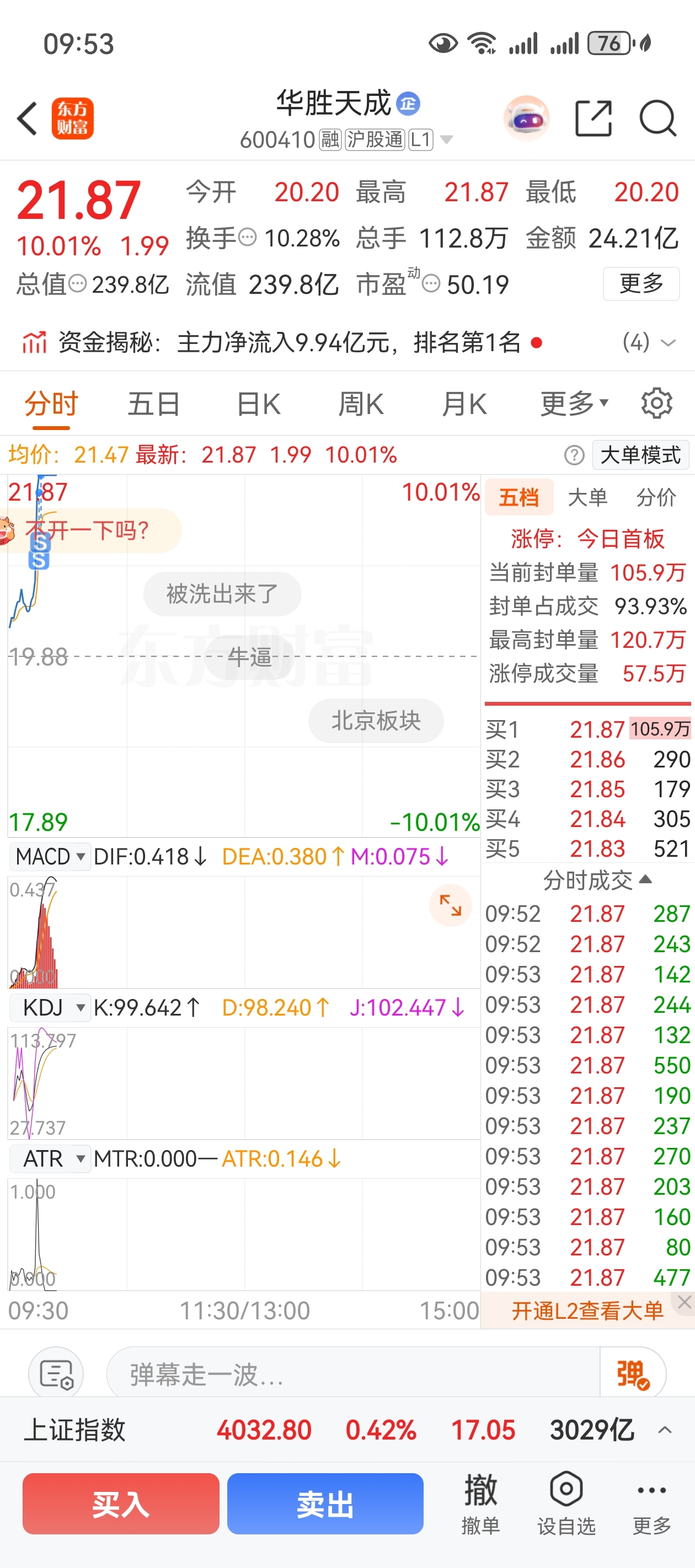Viewport: 695px width, 1568px height.
Task: Switch to the 月K tab
Action: (x=464, y=403)
